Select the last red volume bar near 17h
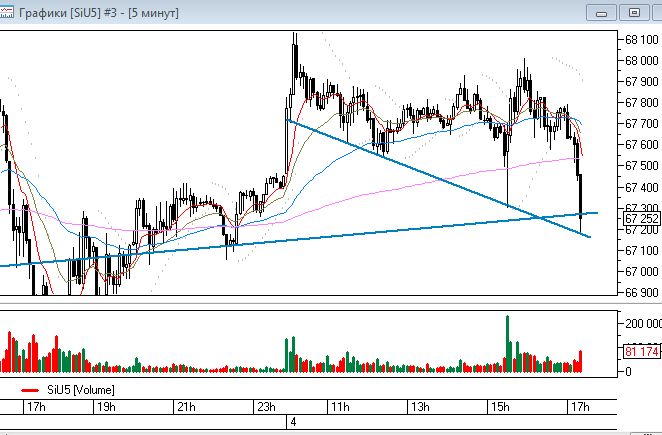The image size is (662, 435). point(581,362)
